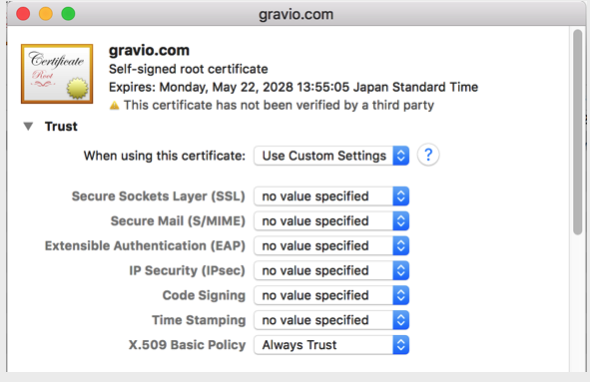This screenshot has width=590, height=382.
Task: Click 'This certificate has not been verified' text
Action: coord(279,105)
